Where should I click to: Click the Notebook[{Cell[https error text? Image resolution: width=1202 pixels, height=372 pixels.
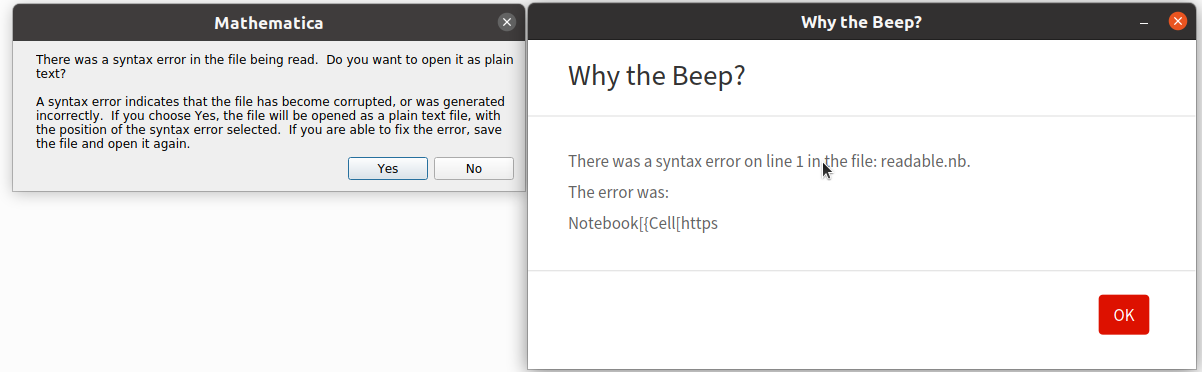tap(643, 223)
